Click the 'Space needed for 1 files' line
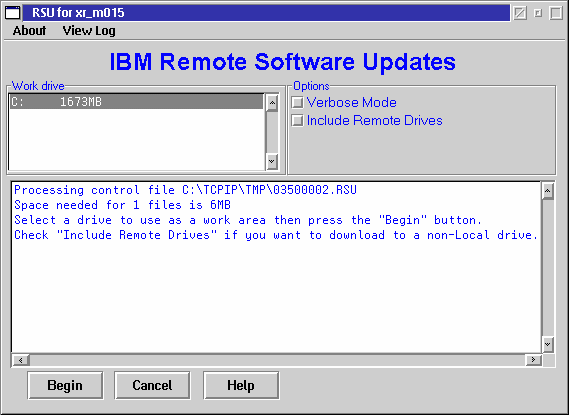 point(122,205)
